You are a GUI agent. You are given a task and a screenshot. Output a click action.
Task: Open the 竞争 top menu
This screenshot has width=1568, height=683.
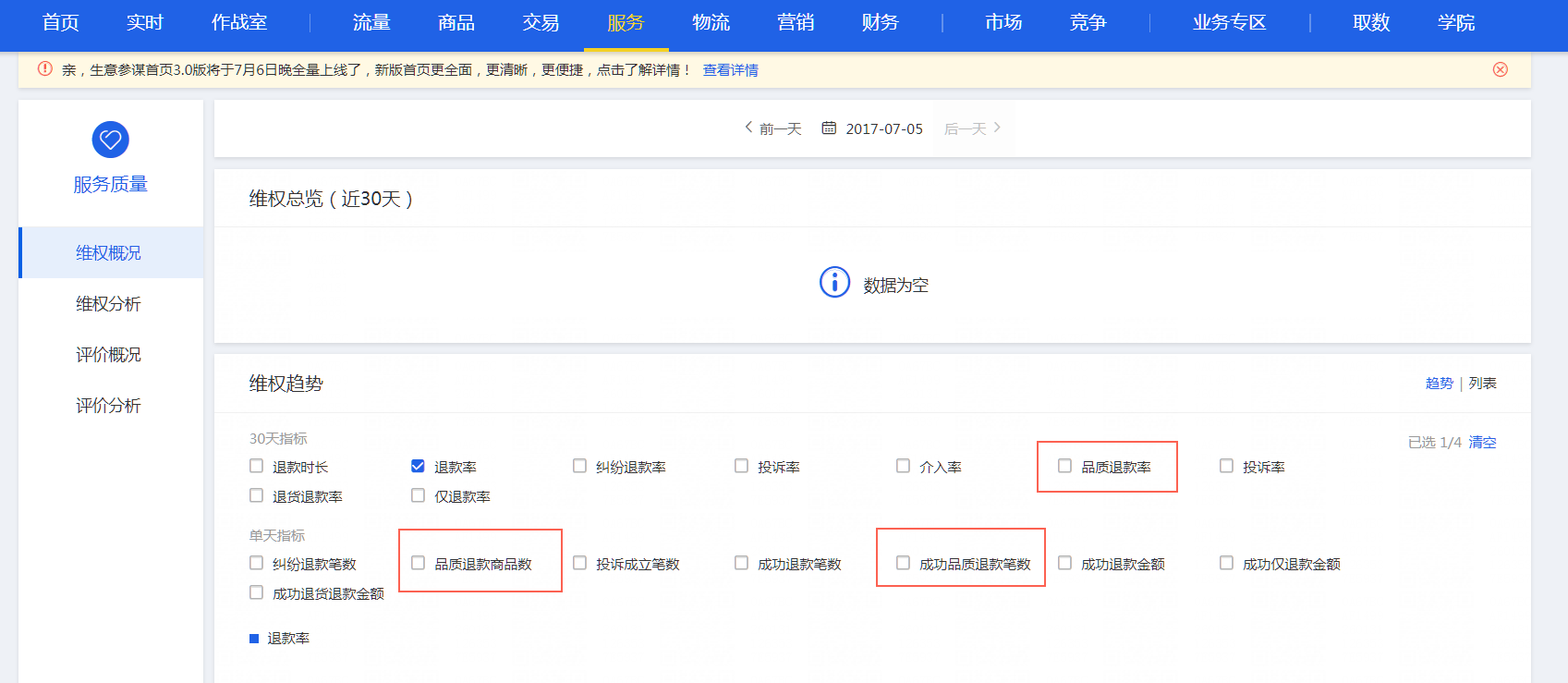1088,22
